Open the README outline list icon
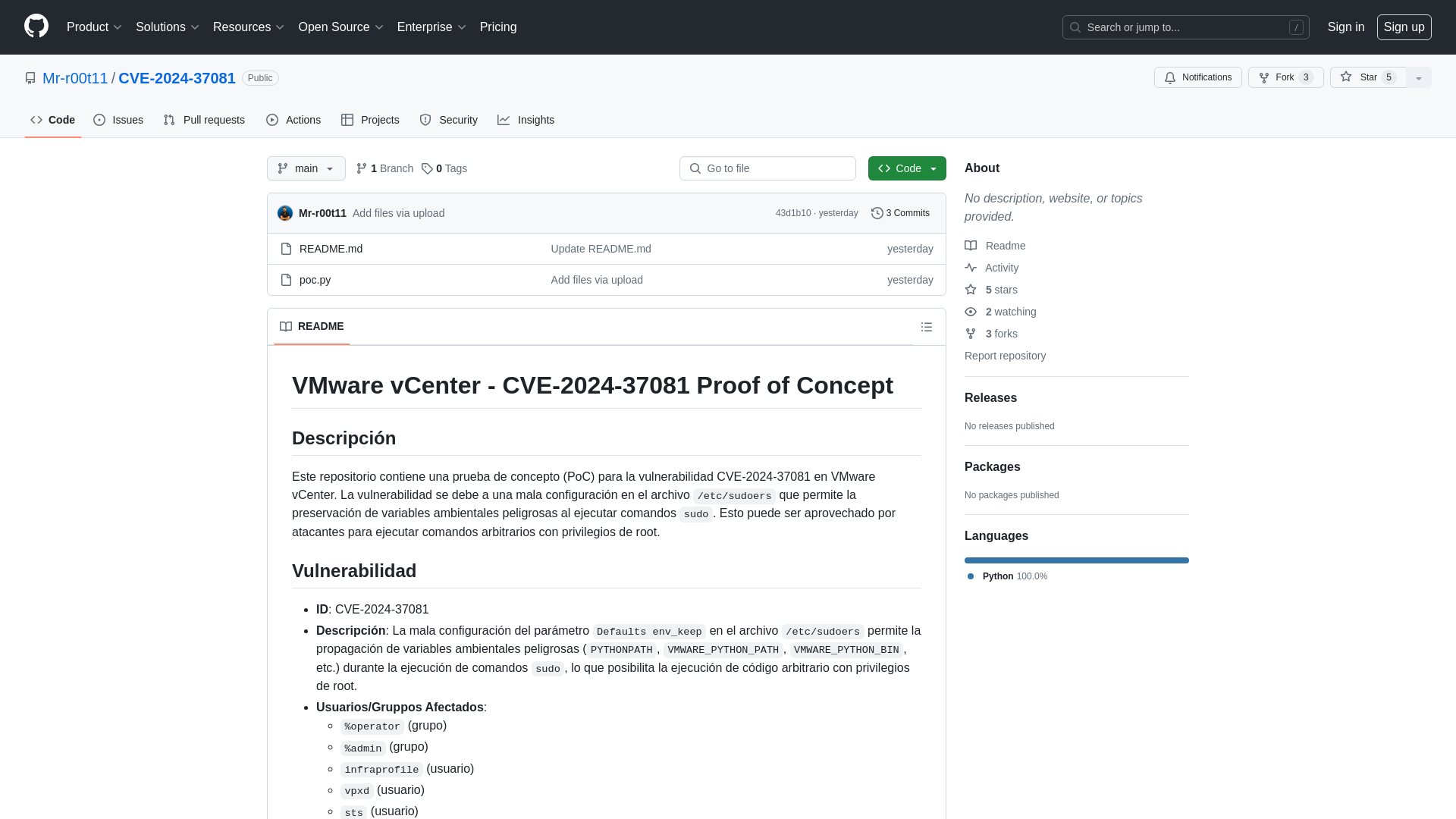1456x819 pixels. click(927, 327)
